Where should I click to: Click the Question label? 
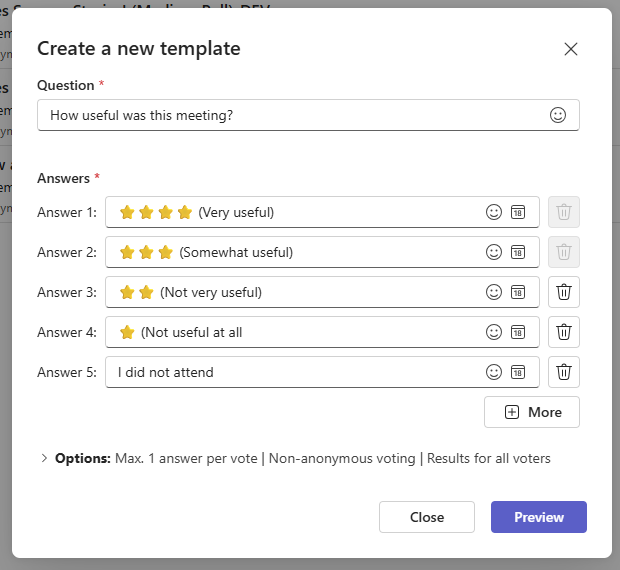(x=66, y=85)
